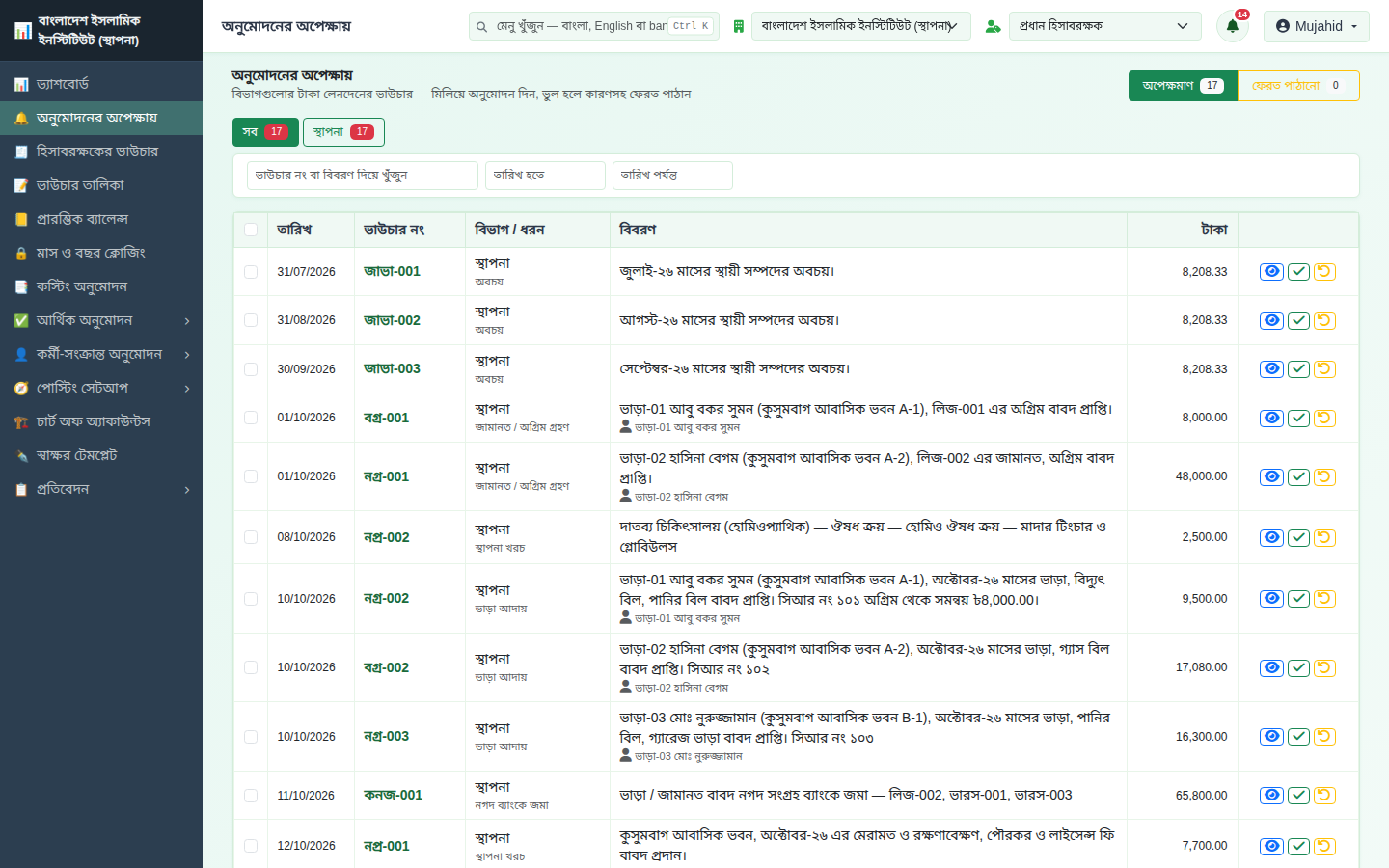Show the ফেরত পাঠানো returned list

pyautogui.click(x=1298, y=86)
